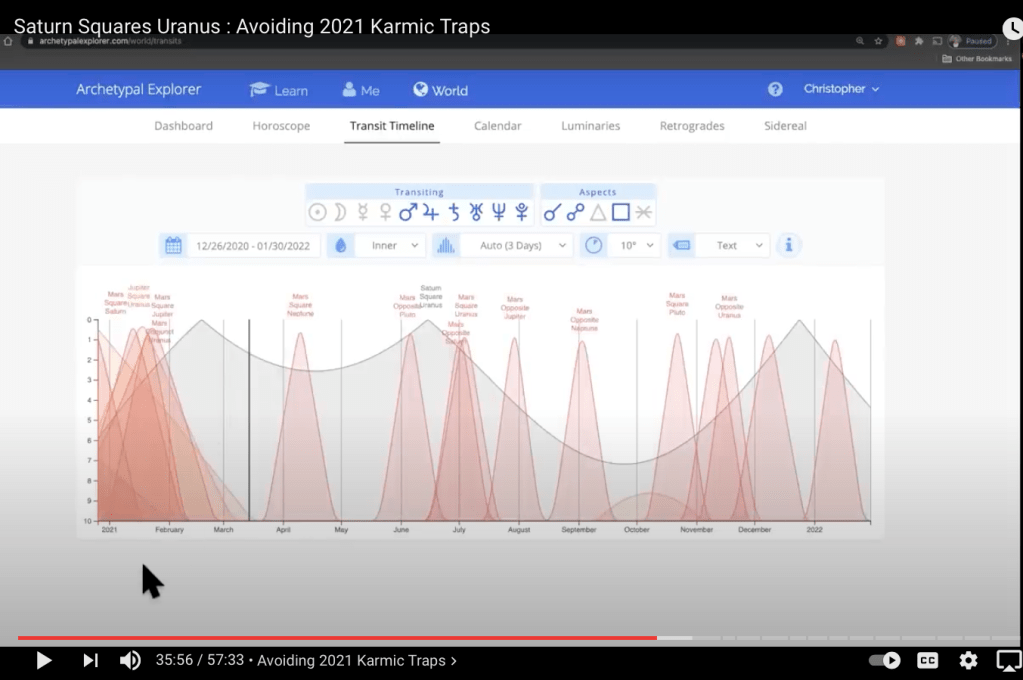Switch to the Retrogrades tab
This screenshot has width=1023, height=680.
(x=692, y=126)
